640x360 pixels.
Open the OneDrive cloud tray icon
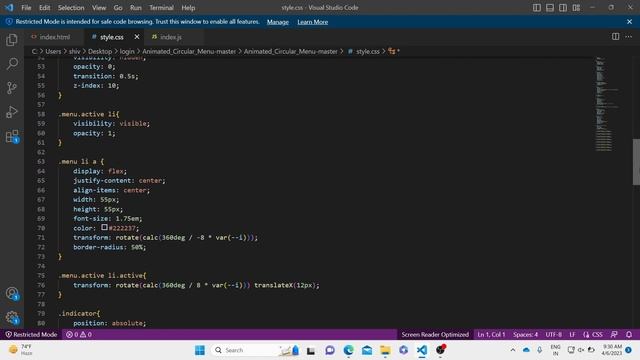tap(526, 350)
